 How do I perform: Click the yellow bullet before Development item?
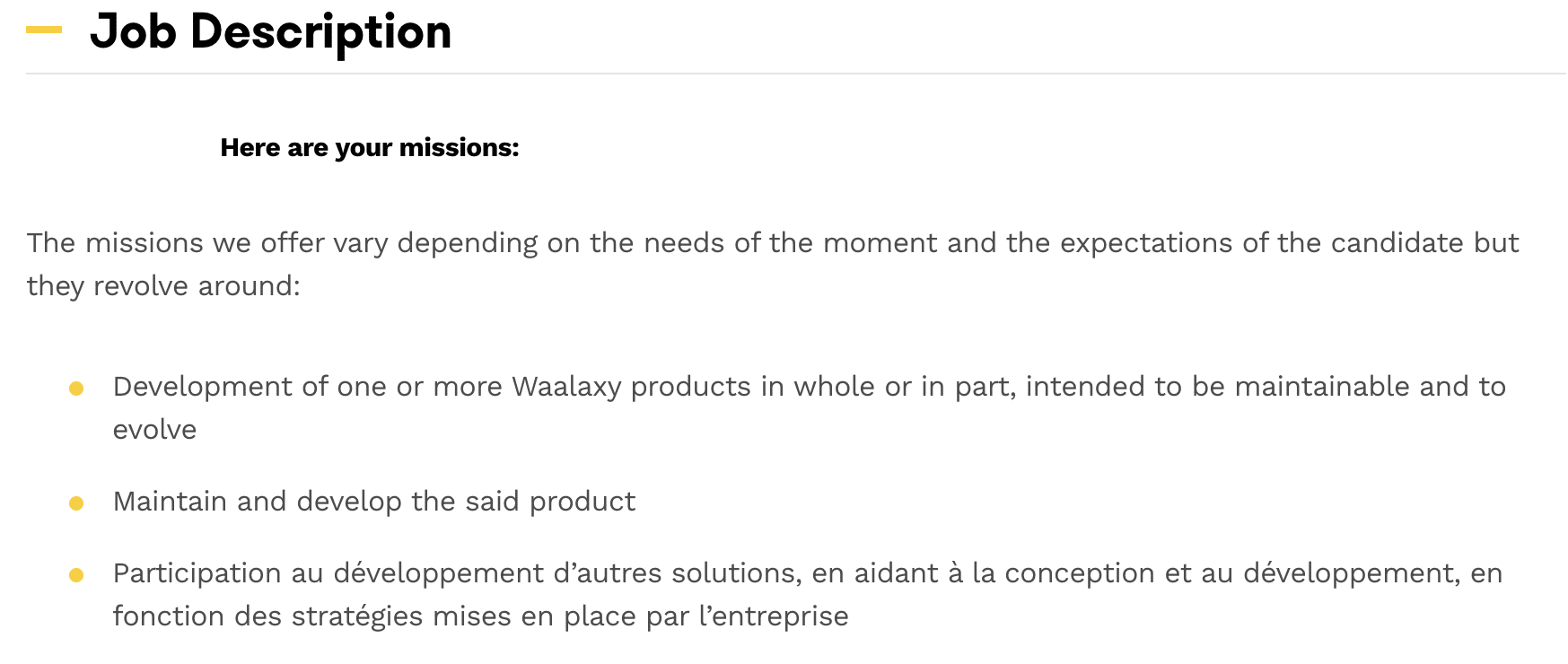pos(76,389)
